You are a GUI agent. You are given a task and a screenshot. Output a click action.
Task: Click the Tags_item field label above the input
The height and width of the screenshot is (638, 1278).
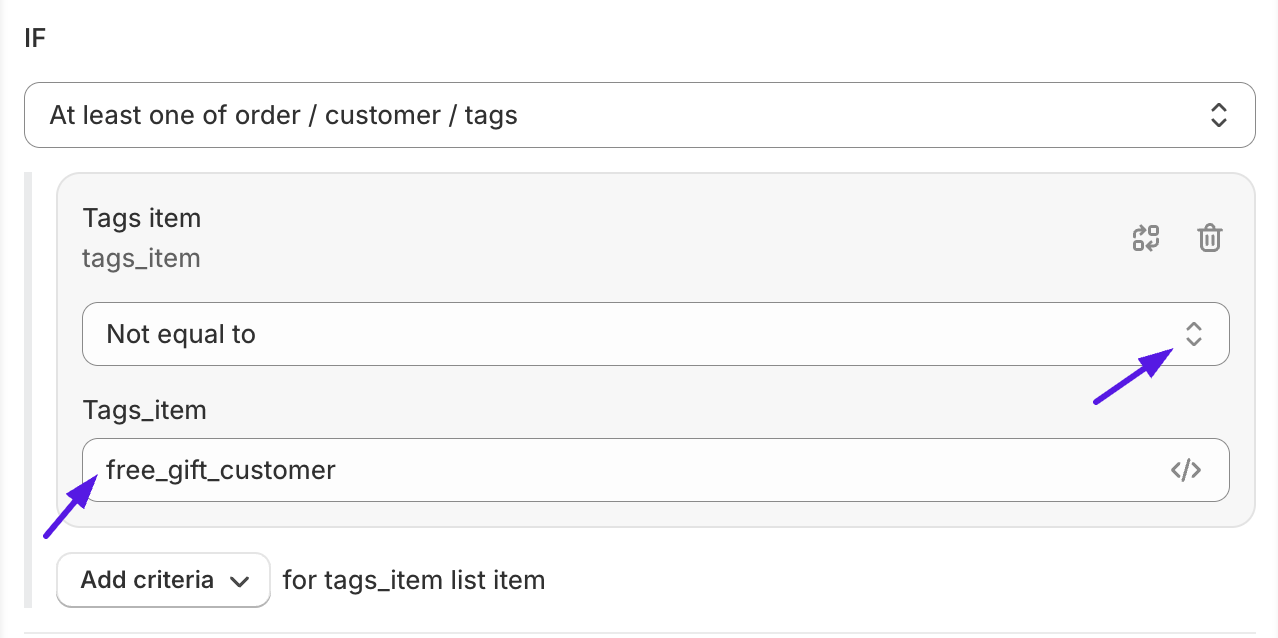[145, 410]
